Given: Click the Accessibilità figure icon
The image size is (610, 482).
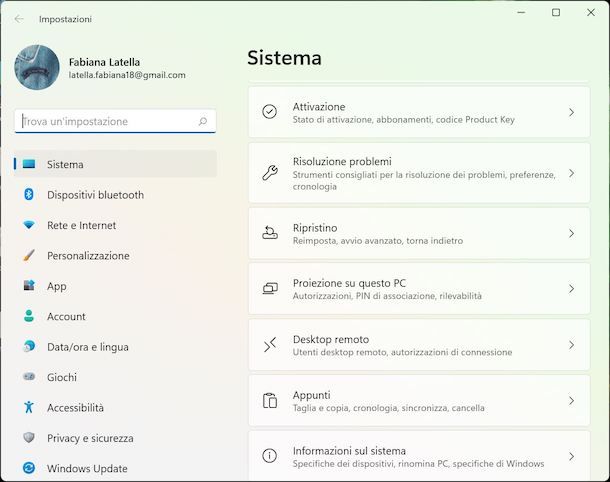Looking at the screenshot, I should point(29,407).
